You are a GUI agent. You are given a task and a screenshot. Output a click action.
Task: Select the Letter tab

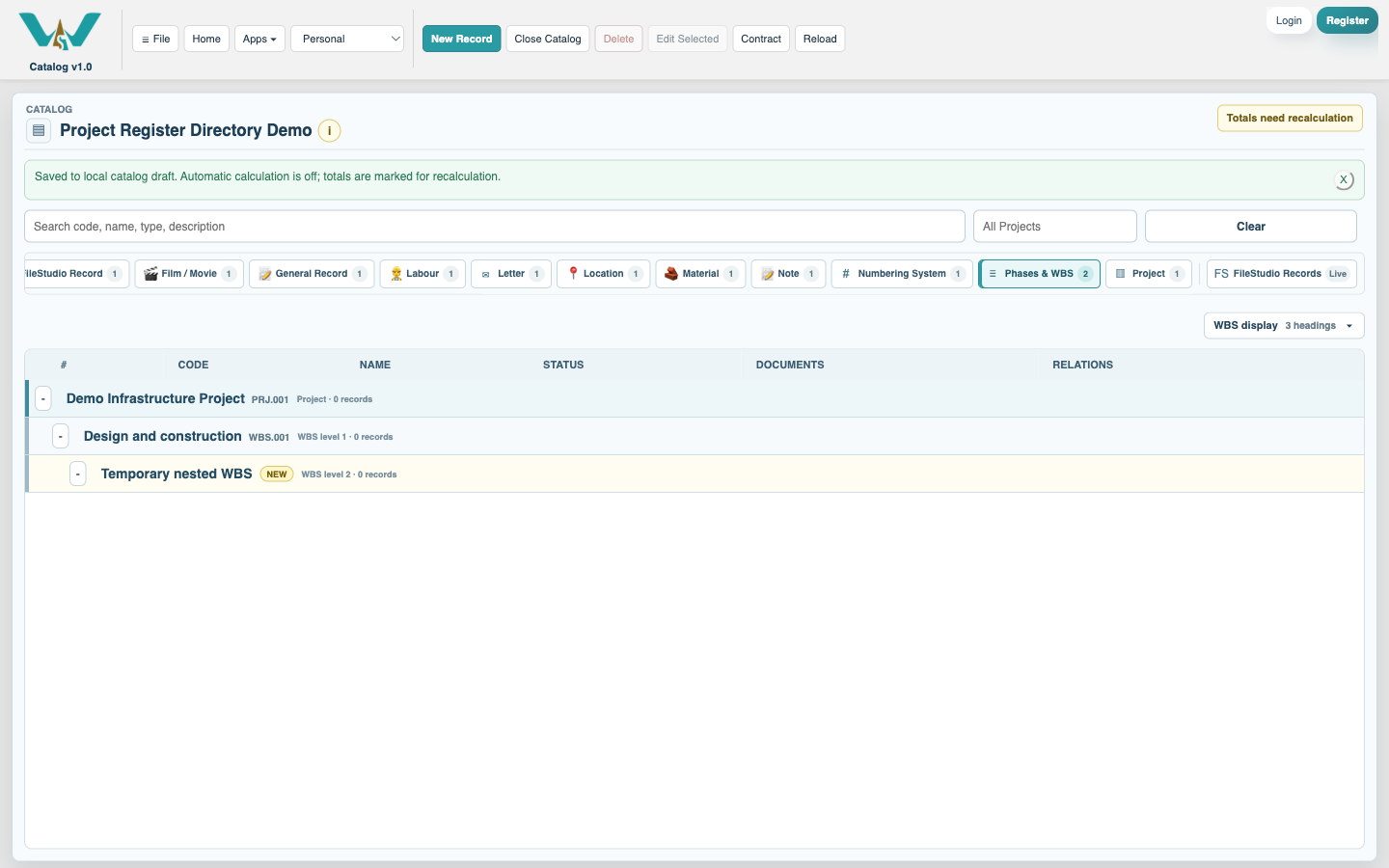click(x=511, y=274)
